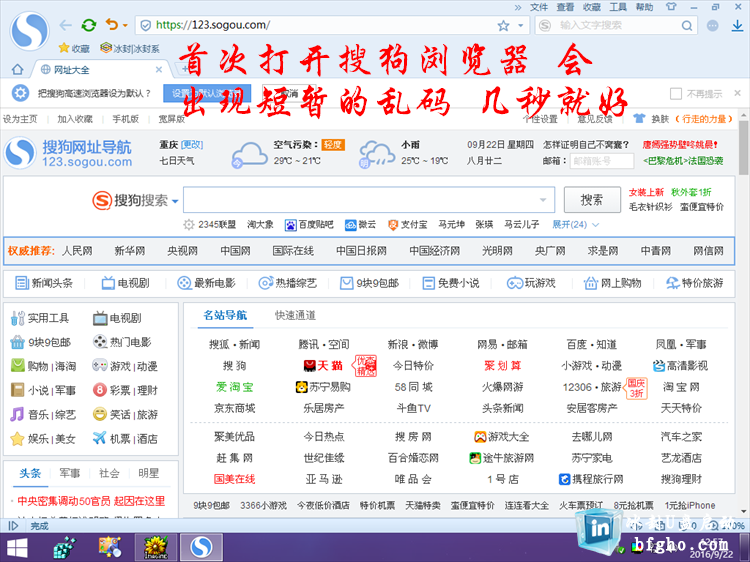The image size is (750, 562).
Task: Click 特价旅游 icon
Action: [673, 283]
